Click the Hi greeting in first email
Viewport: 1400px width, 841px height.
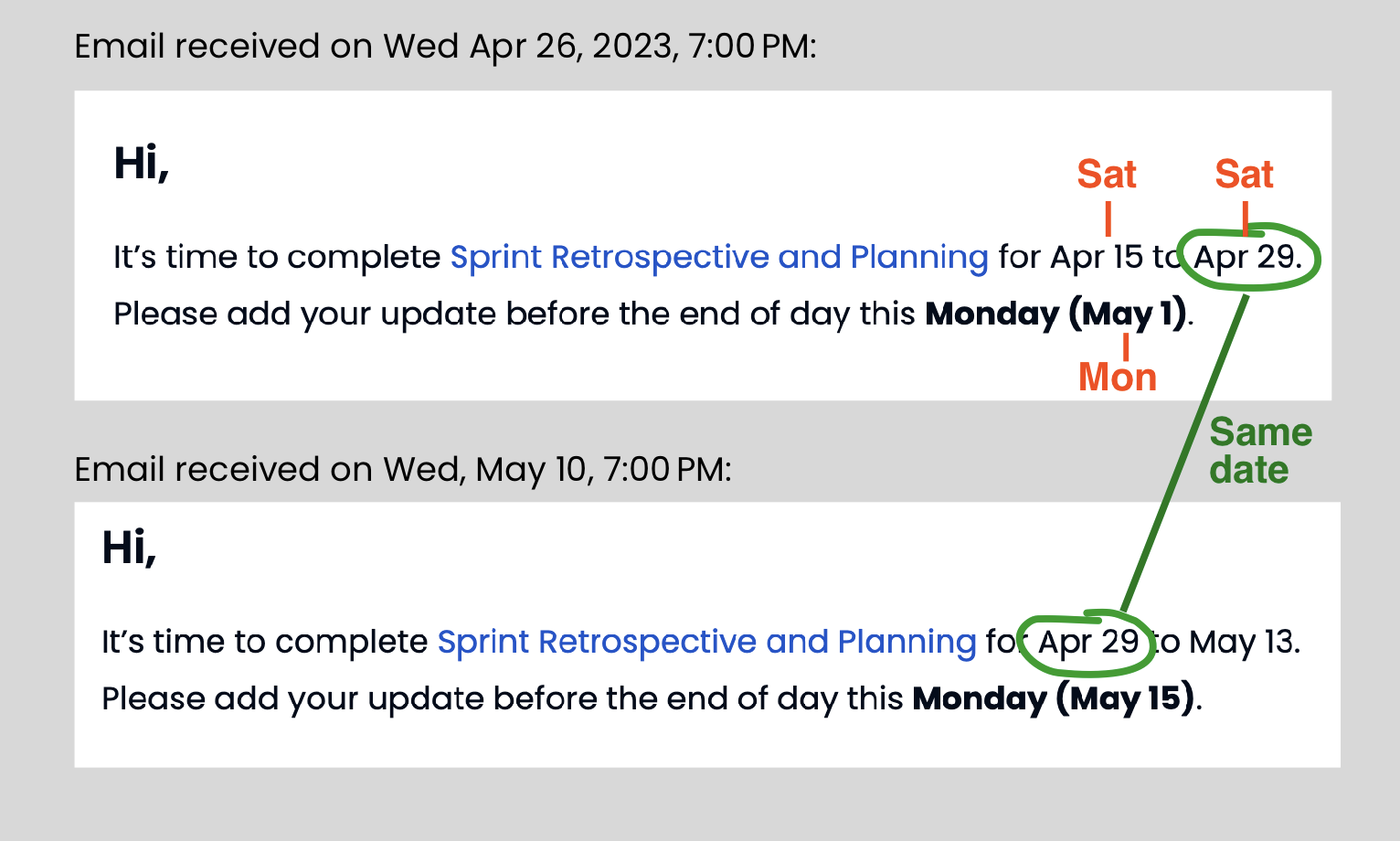[142, 165]
